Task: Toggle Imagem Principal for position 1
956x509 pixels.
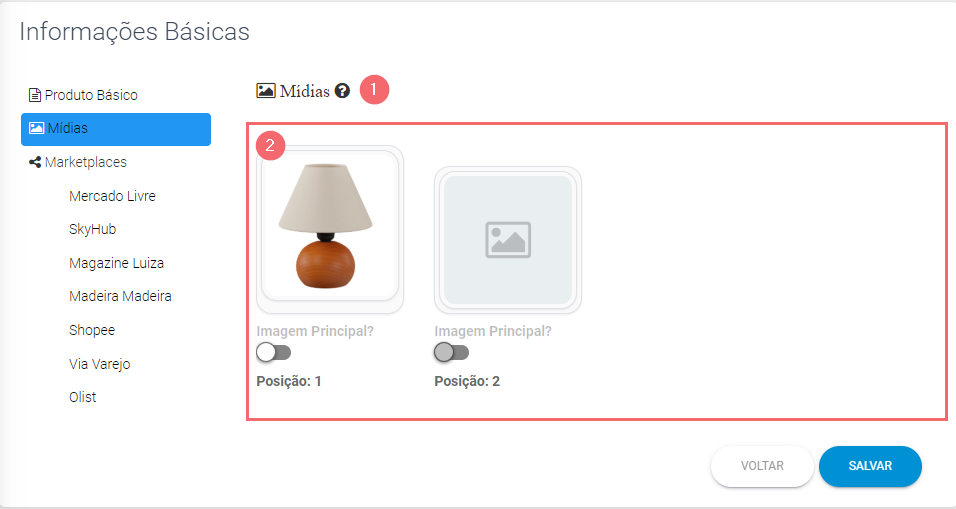Action: pyautogui.click(x=274, y=352)
